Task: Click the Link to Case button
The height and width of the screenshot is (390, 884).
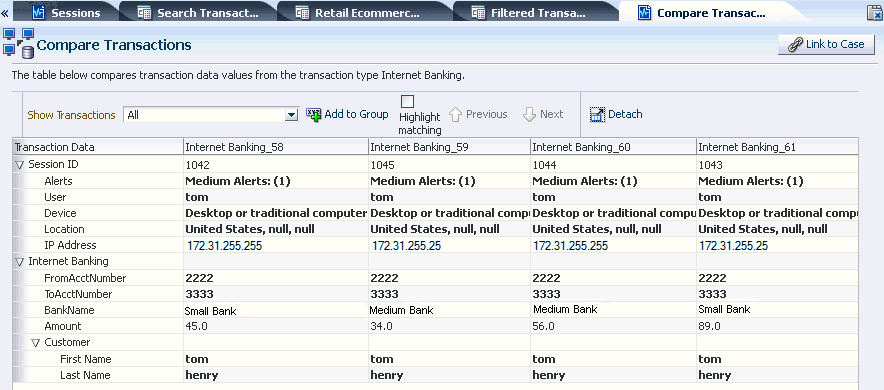Action: tap(826, 45)
